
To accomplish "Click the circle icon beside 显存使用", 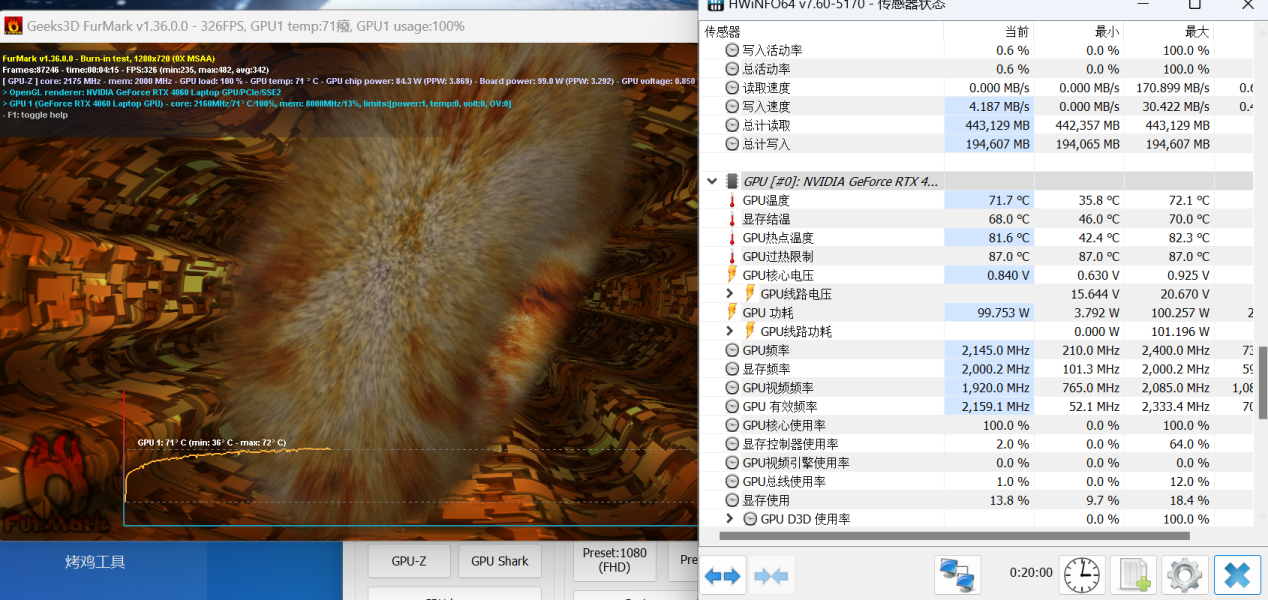I will [x=732, y=500].
